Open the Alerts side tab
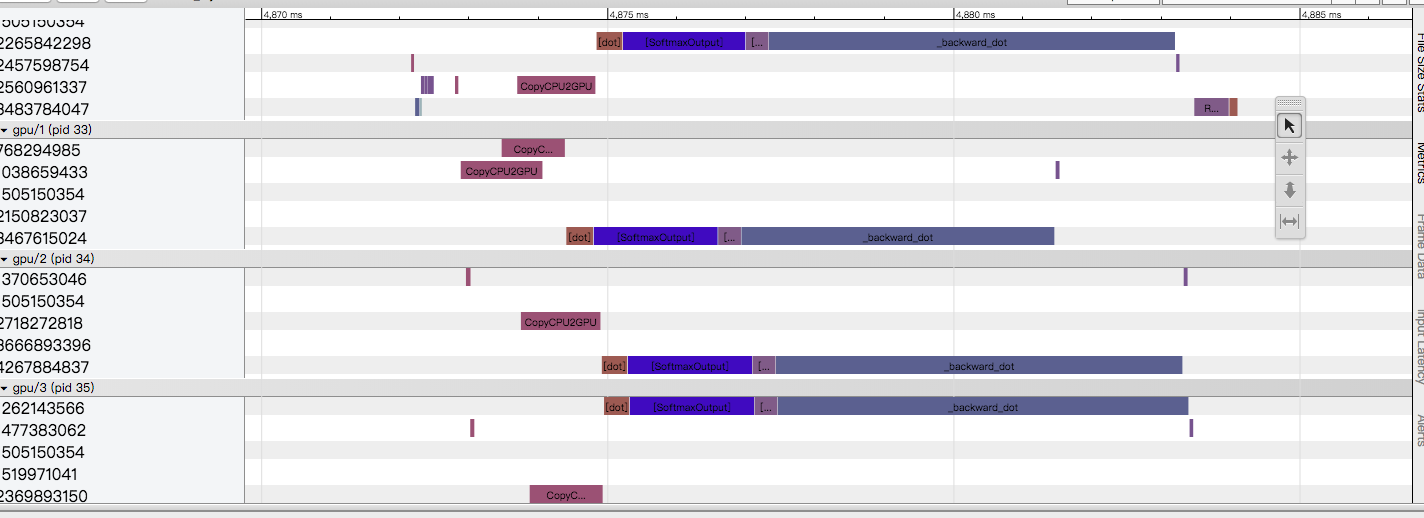 pyautogui.click(x=1418, y=430)
